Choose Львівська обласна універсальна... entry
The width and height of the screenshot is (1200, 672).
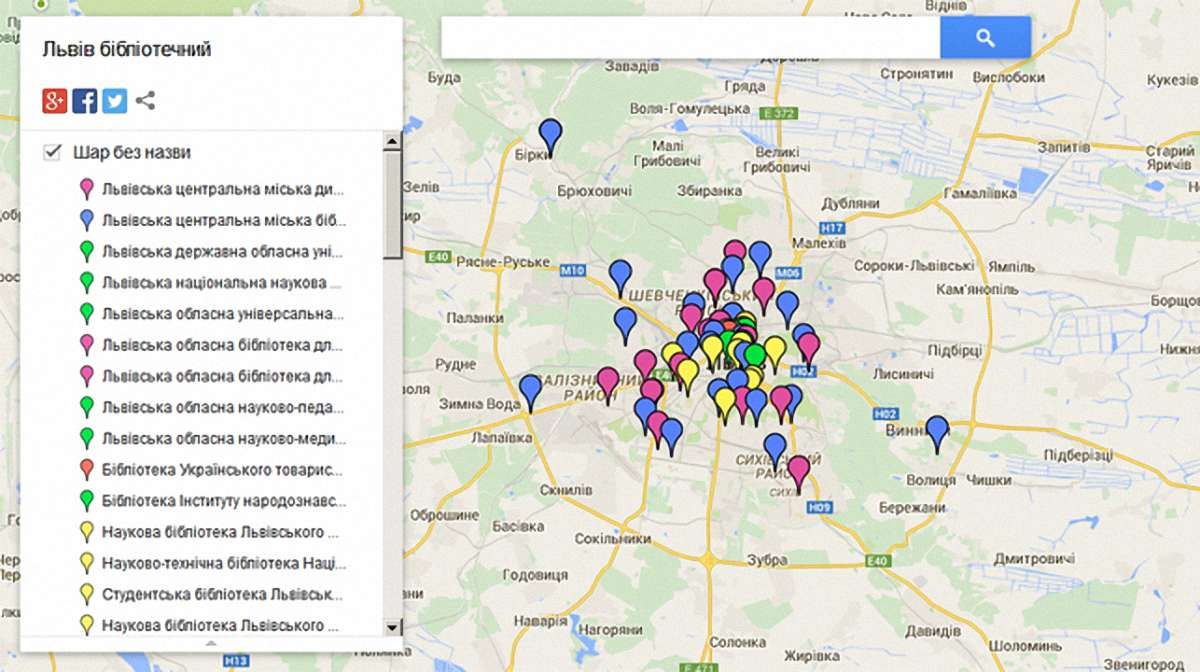(212, 313)
